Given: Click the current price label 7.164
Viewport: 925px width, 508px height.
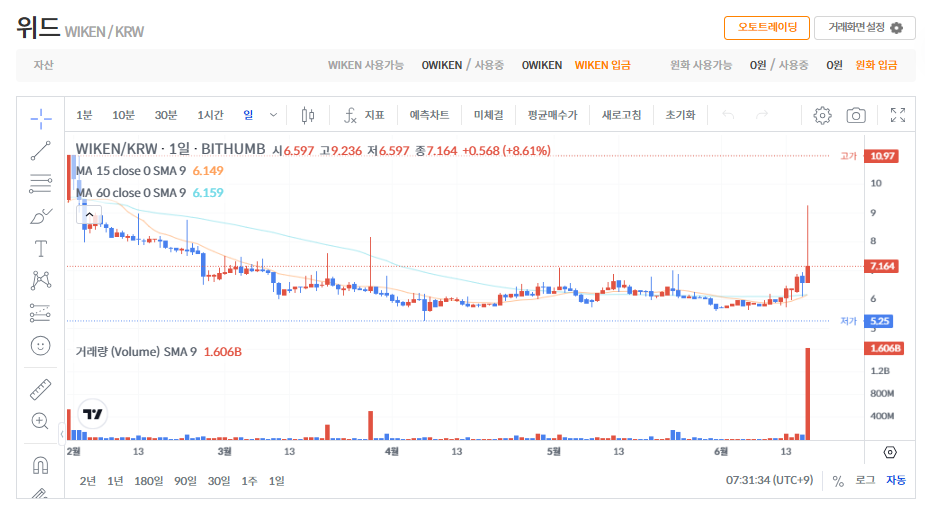Looking at the screenshot, I should click(882, 266).
